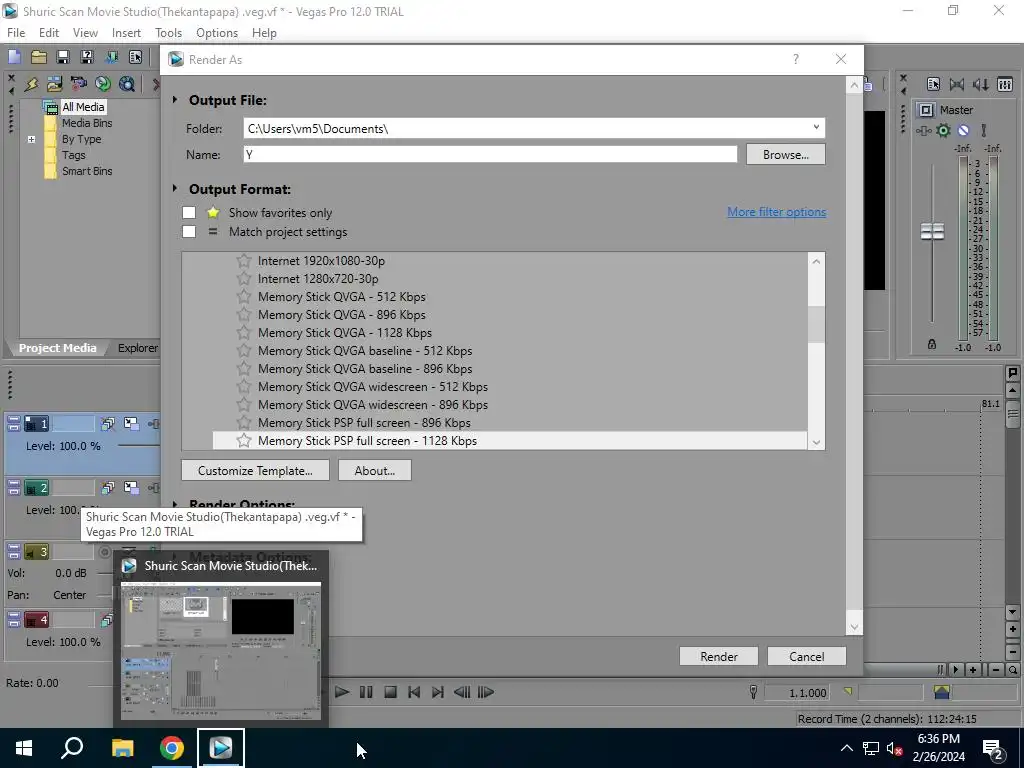Open the Edit menu

coord(49,33)
